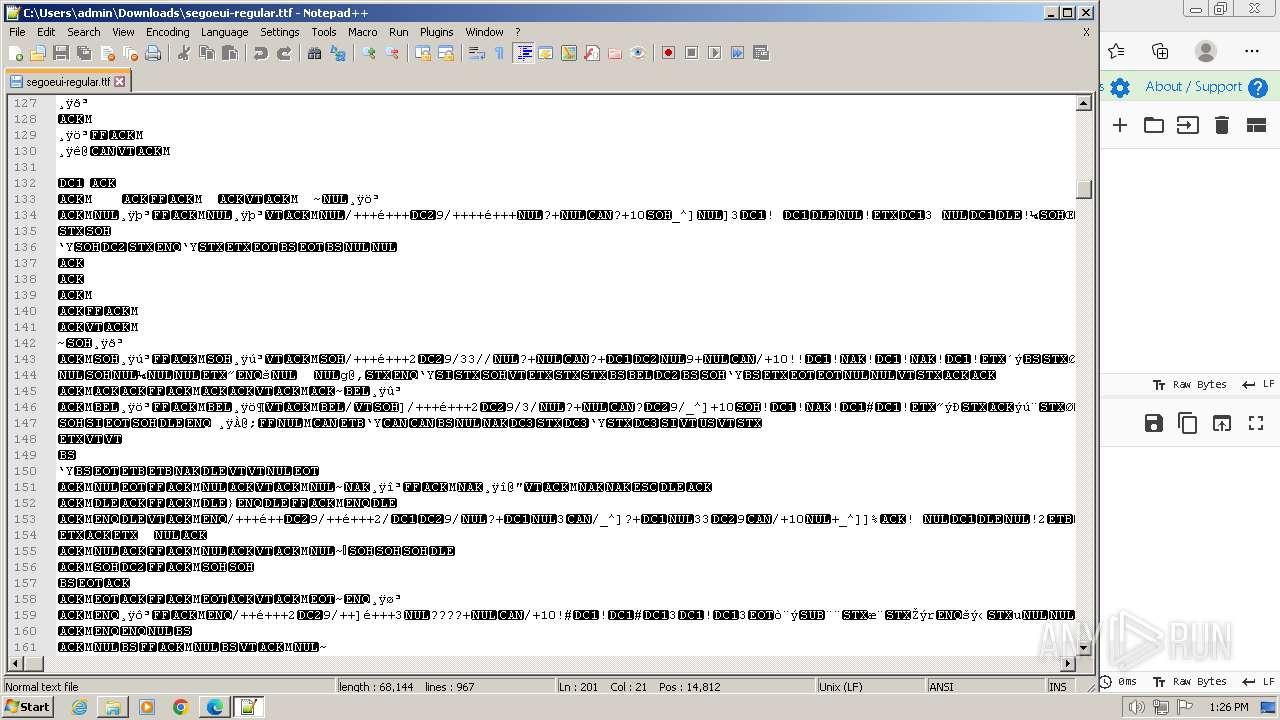Click vertical scrollbar up arrow in editor
Screen dimensions: 1280x720
click(1084, 103)
